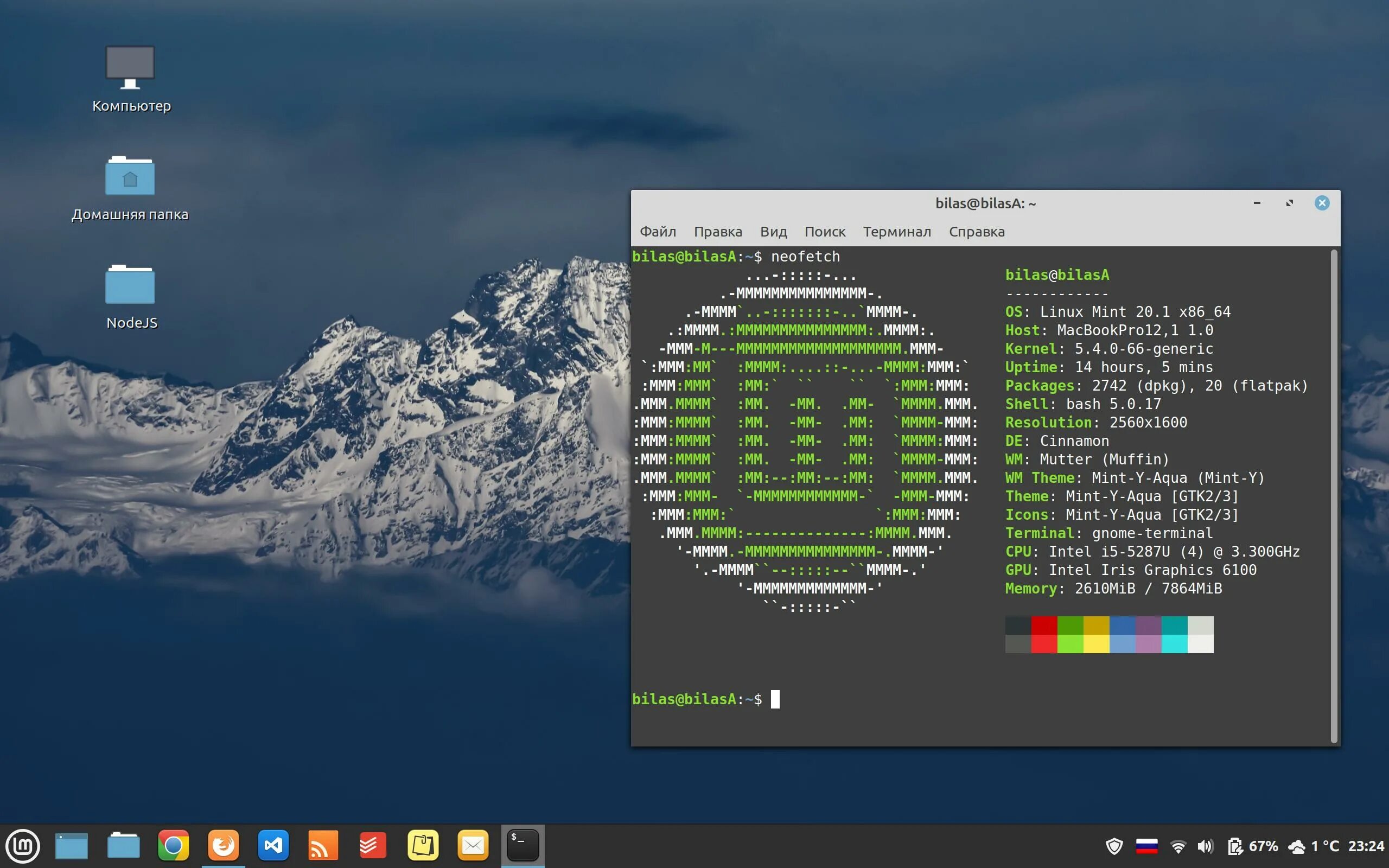Click the terminal's vertical scrollbar
The width and height of the screenshot is (1389, 868).
click(1333, 494)
